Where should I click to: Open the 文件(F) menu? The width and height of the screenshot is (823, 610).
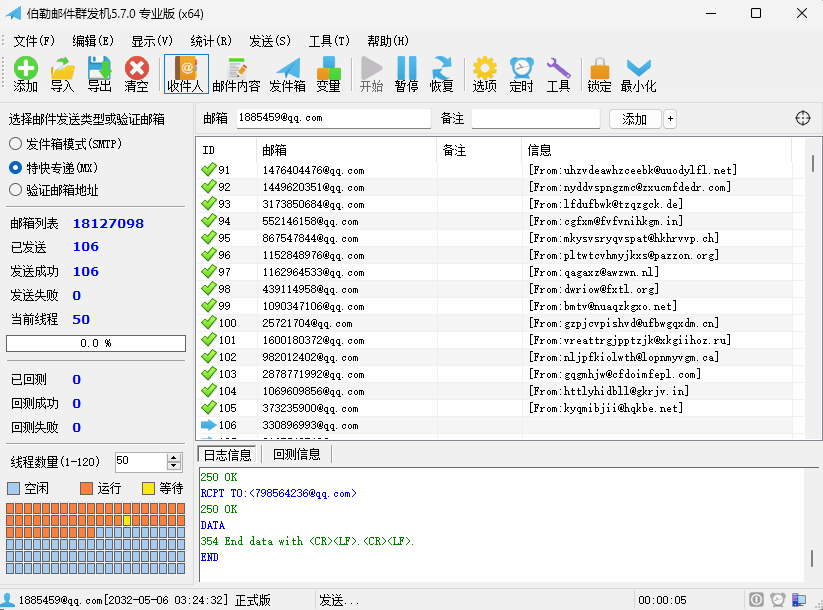click(x=34, y=41)
